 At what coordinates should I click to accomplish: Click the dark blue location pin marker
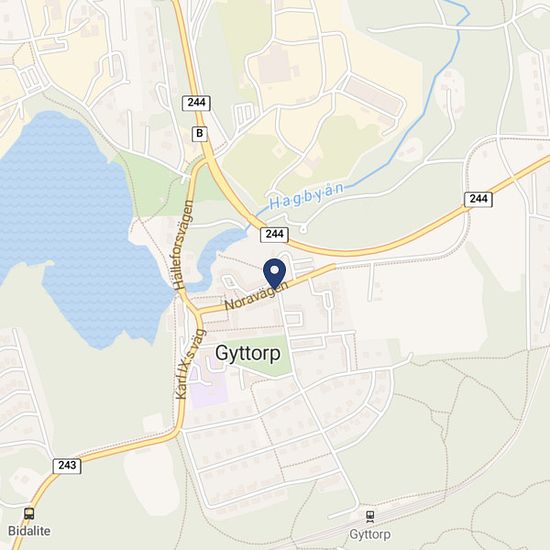click(x=274, y=274)
